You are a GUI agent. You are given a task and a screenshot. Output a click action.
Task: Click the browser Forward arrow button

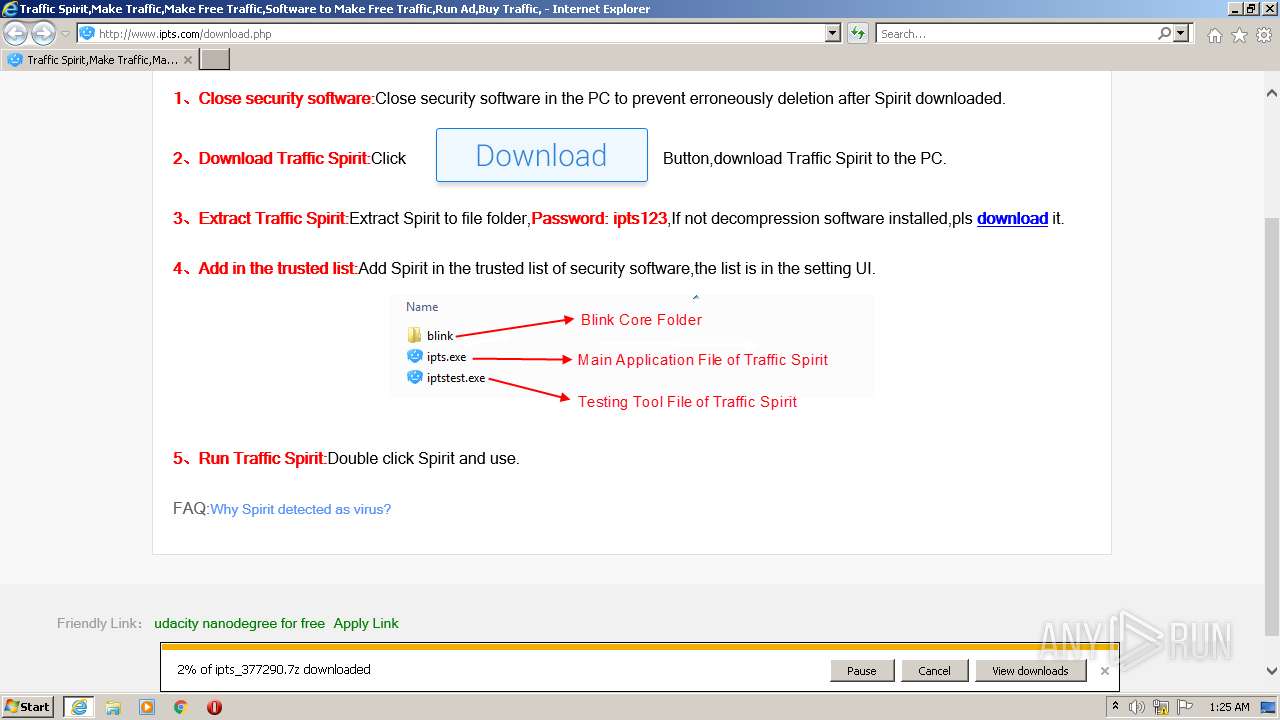43,34
